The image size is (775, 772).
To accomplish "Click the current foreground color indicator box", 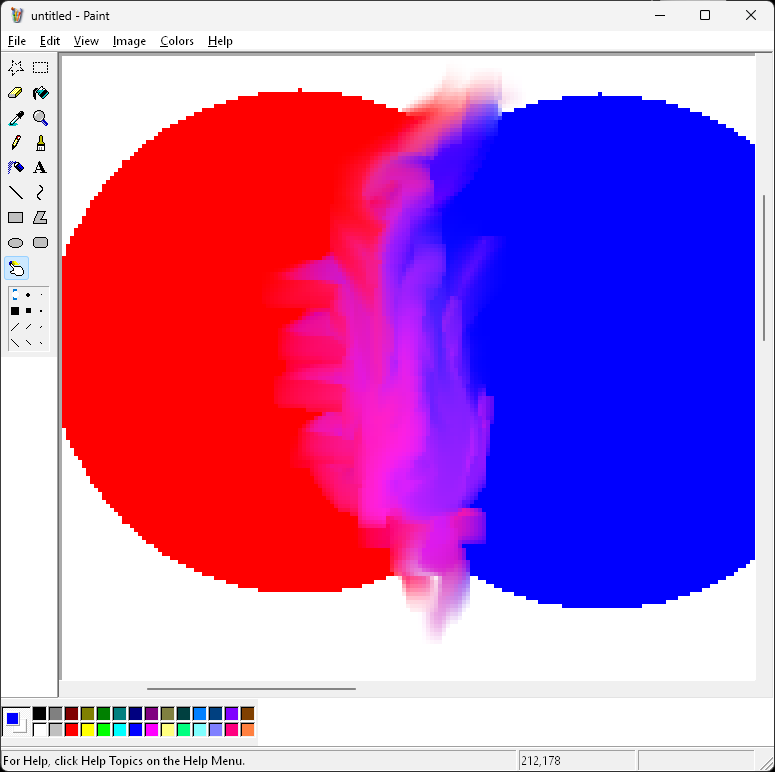I will [x=12, y=719].
